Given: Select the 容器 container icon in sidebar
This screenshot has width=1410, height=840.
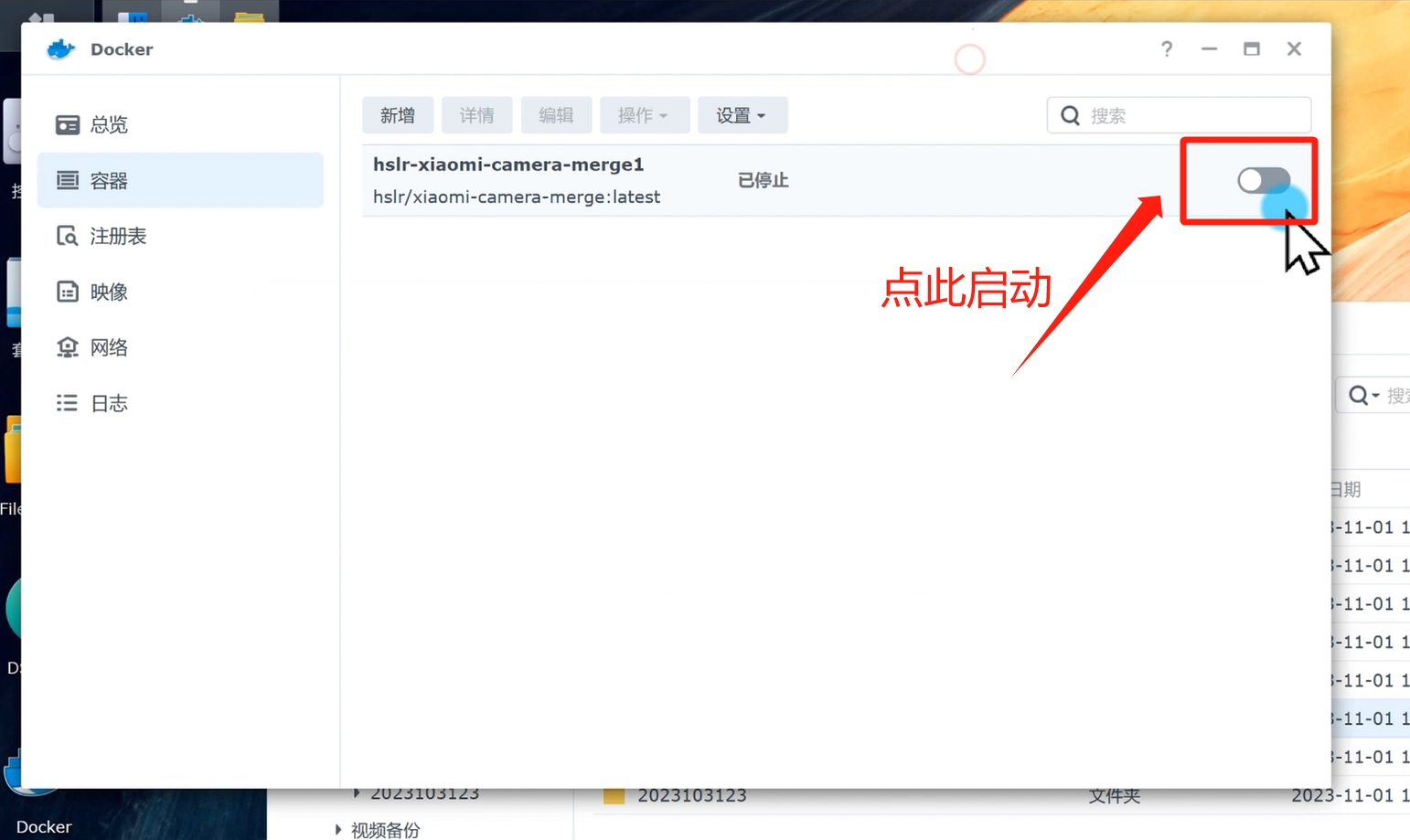Looking at the screenshot, I should pyautogui.click(x=68, y=180).
